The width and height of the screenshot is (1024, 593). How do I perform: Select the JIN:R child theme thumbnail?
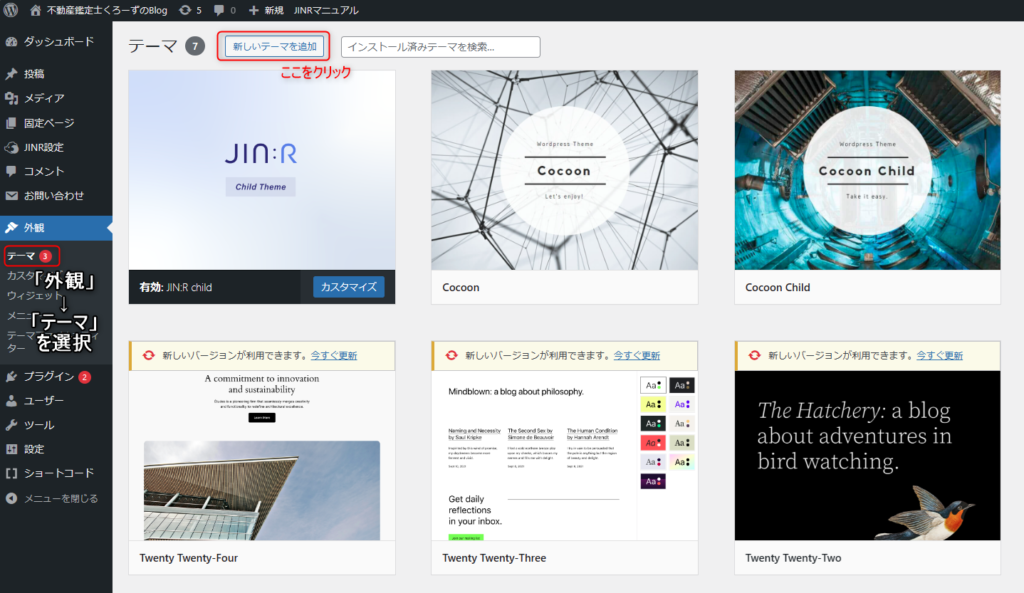261,170
